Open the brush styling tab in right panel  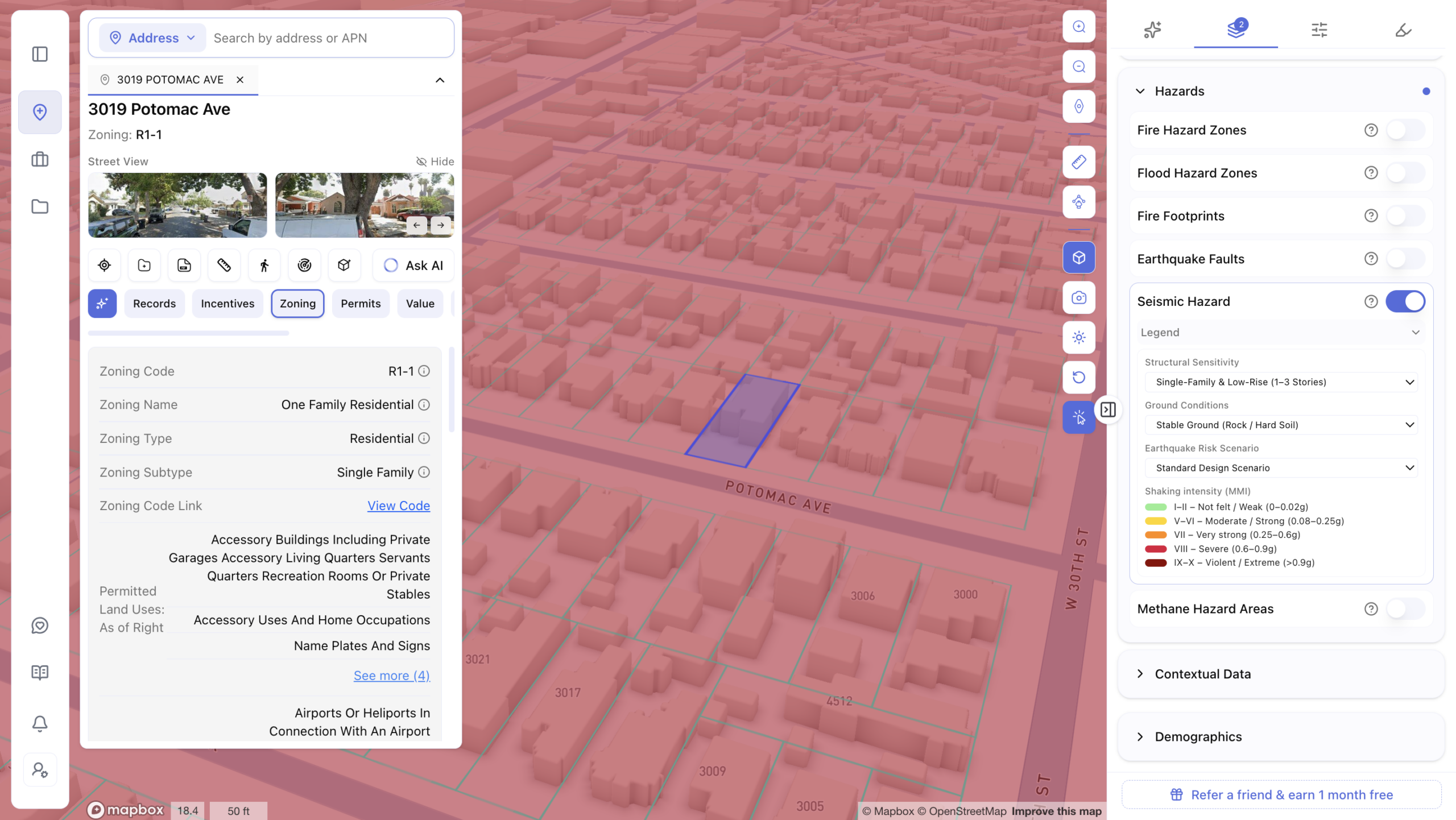click(x=1403, y=29)
